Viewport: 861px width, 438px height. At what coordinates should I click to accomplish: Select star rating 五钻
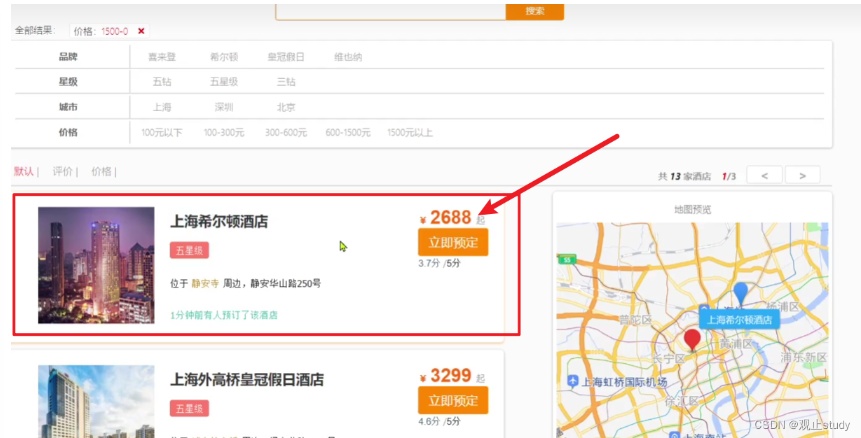point(162,82)
